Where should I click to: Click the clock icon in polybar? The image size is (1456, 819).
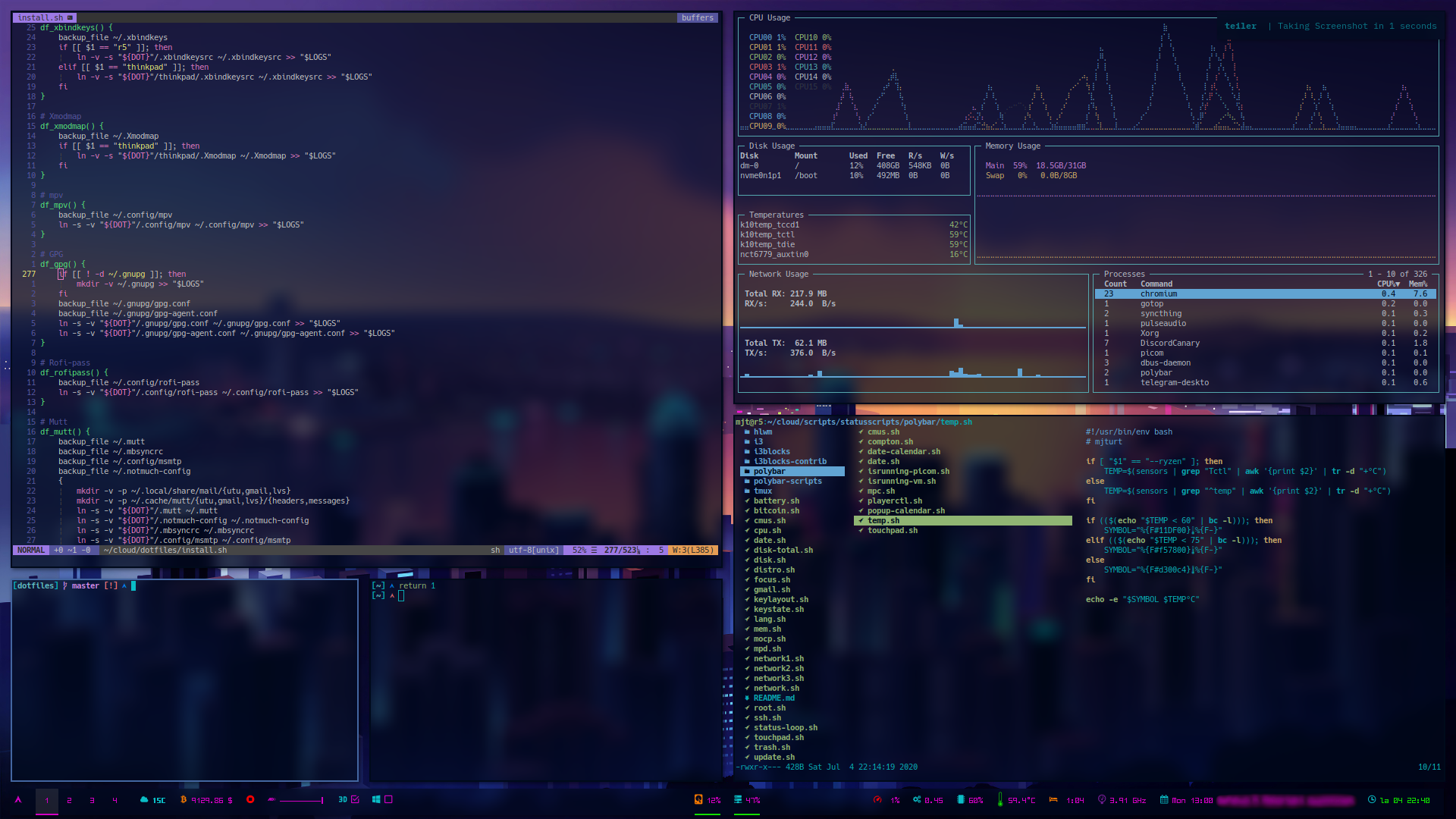coord(1372,800)
